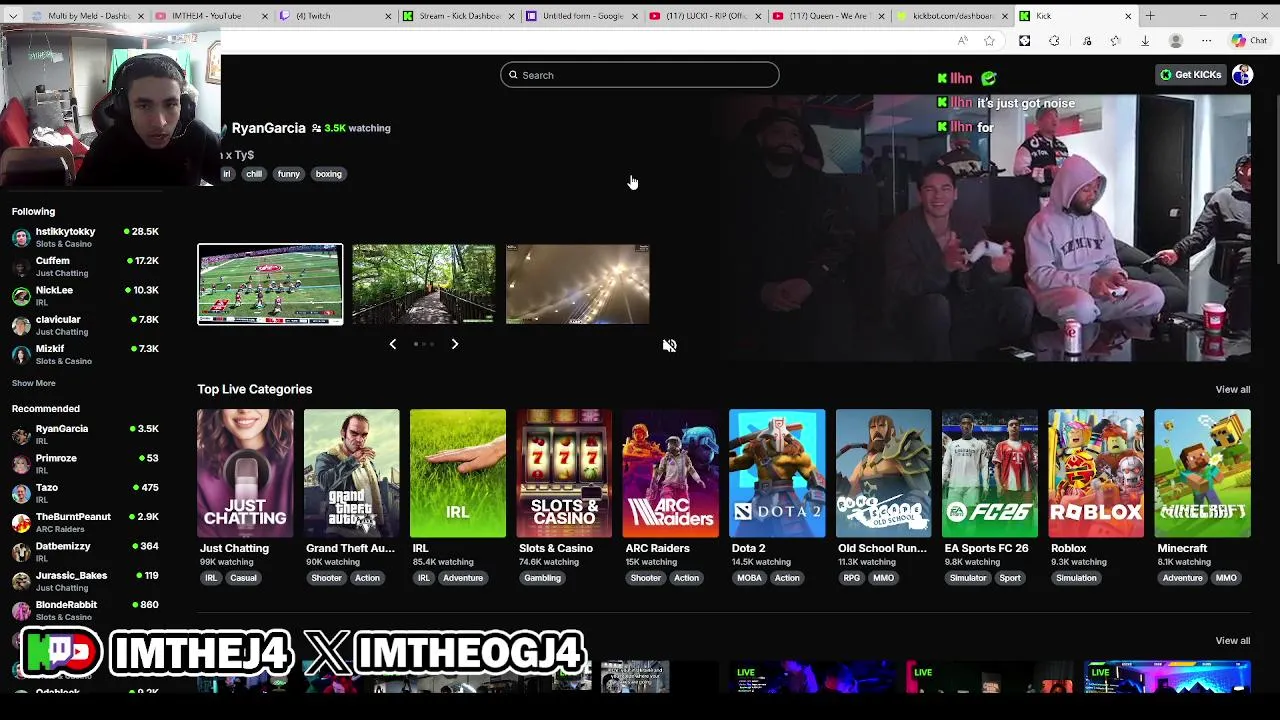This screenshot has height=720, width=1280.
Task: Open RyanGarcia featured stream title
Action: 268,128
